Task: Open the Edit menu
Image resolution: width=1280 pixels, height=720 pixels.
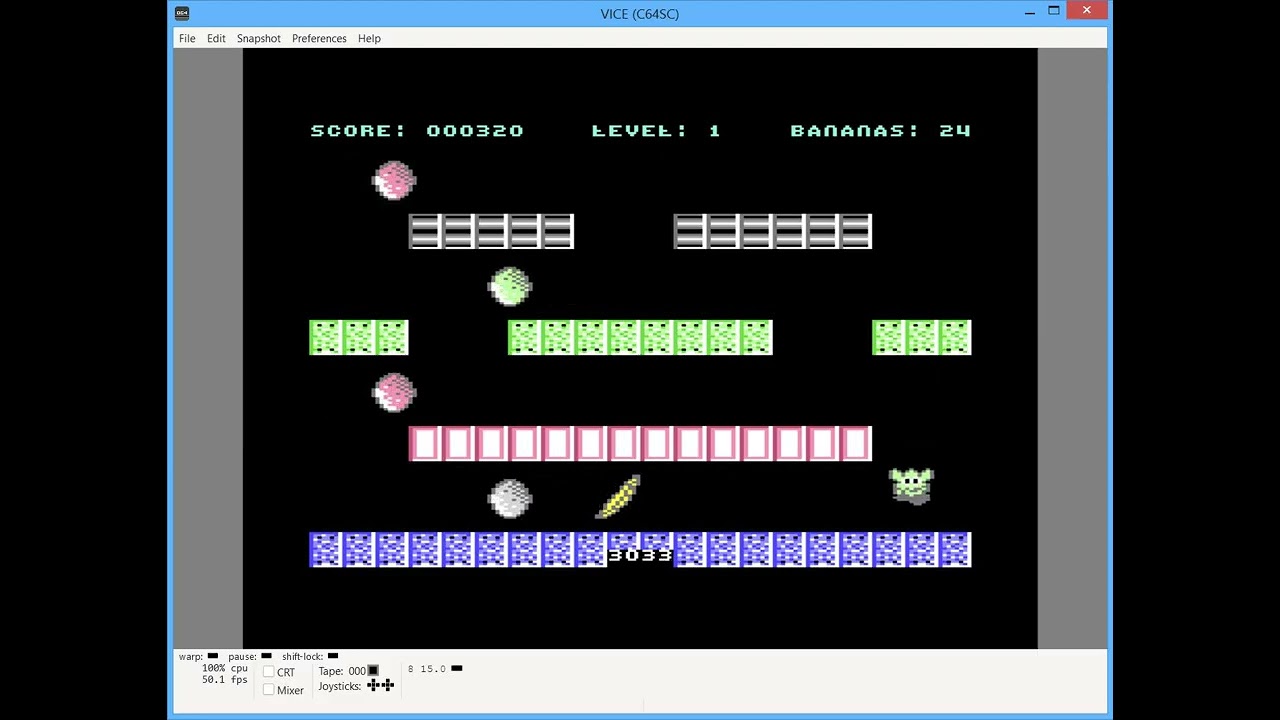Action: click(216, 38)
